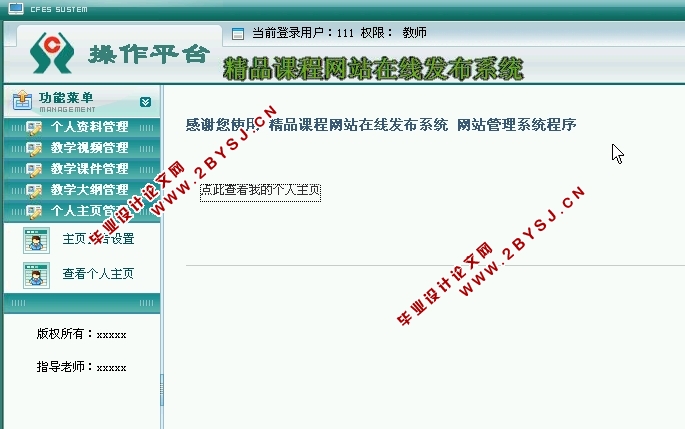Click the pencil icon beside 教学视频管理
The width and height of the screenshot is (685, 429).
point(34,149)
